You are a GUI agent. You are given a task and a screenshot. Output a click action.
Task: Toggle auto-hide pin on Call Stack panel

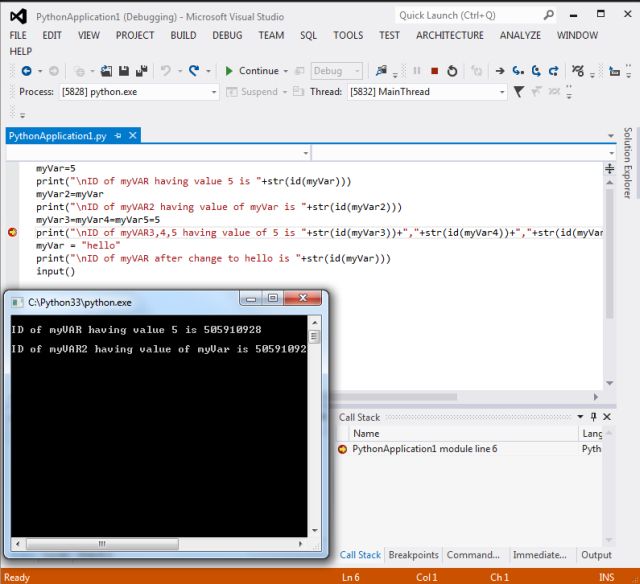593,416
